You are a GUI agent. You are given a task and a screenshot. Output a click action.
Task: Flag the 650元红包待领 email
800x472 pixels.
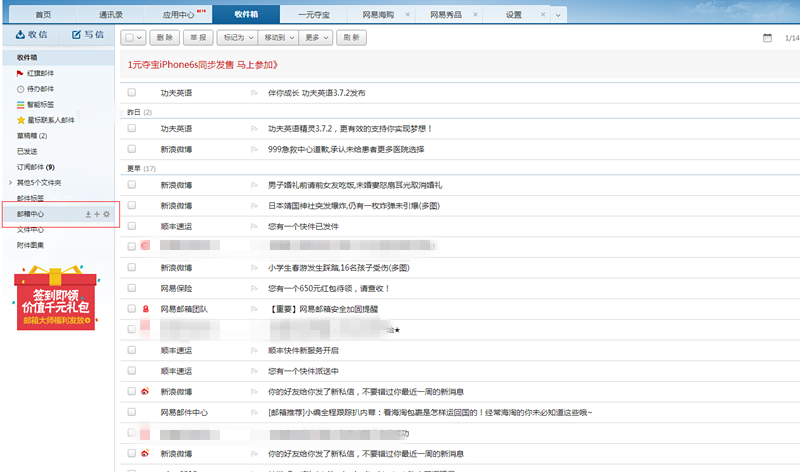pyautogui.click(x=254, y=289)
